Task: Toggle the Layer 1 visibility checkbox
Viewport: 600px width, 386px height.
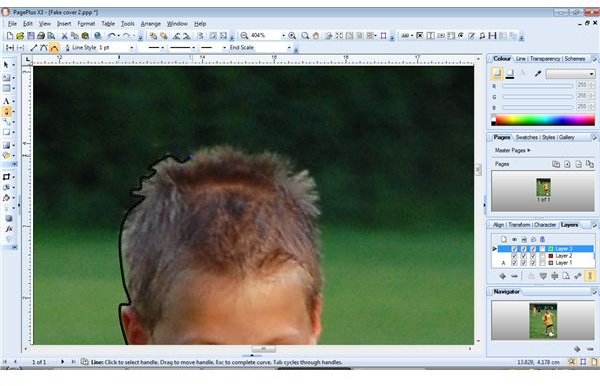Action: 514,263
